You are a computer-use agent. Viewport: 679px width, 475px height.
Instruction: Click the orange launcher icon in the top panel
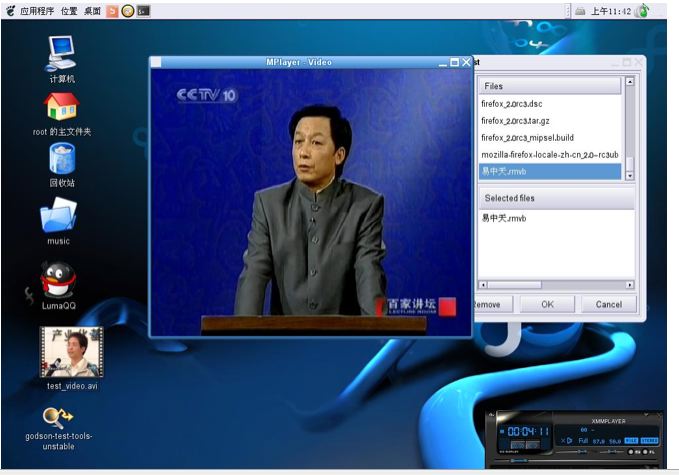pos(112,11)
